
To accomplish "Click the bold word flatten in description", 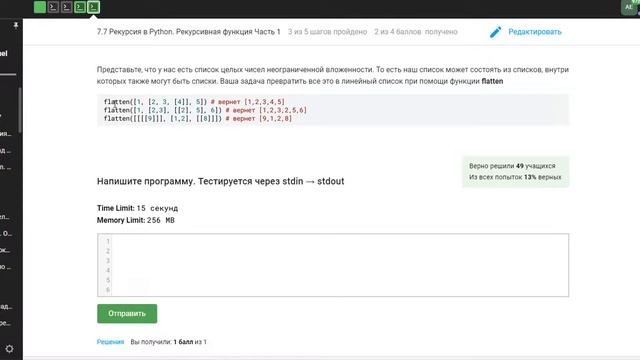I will coord(492,81).
